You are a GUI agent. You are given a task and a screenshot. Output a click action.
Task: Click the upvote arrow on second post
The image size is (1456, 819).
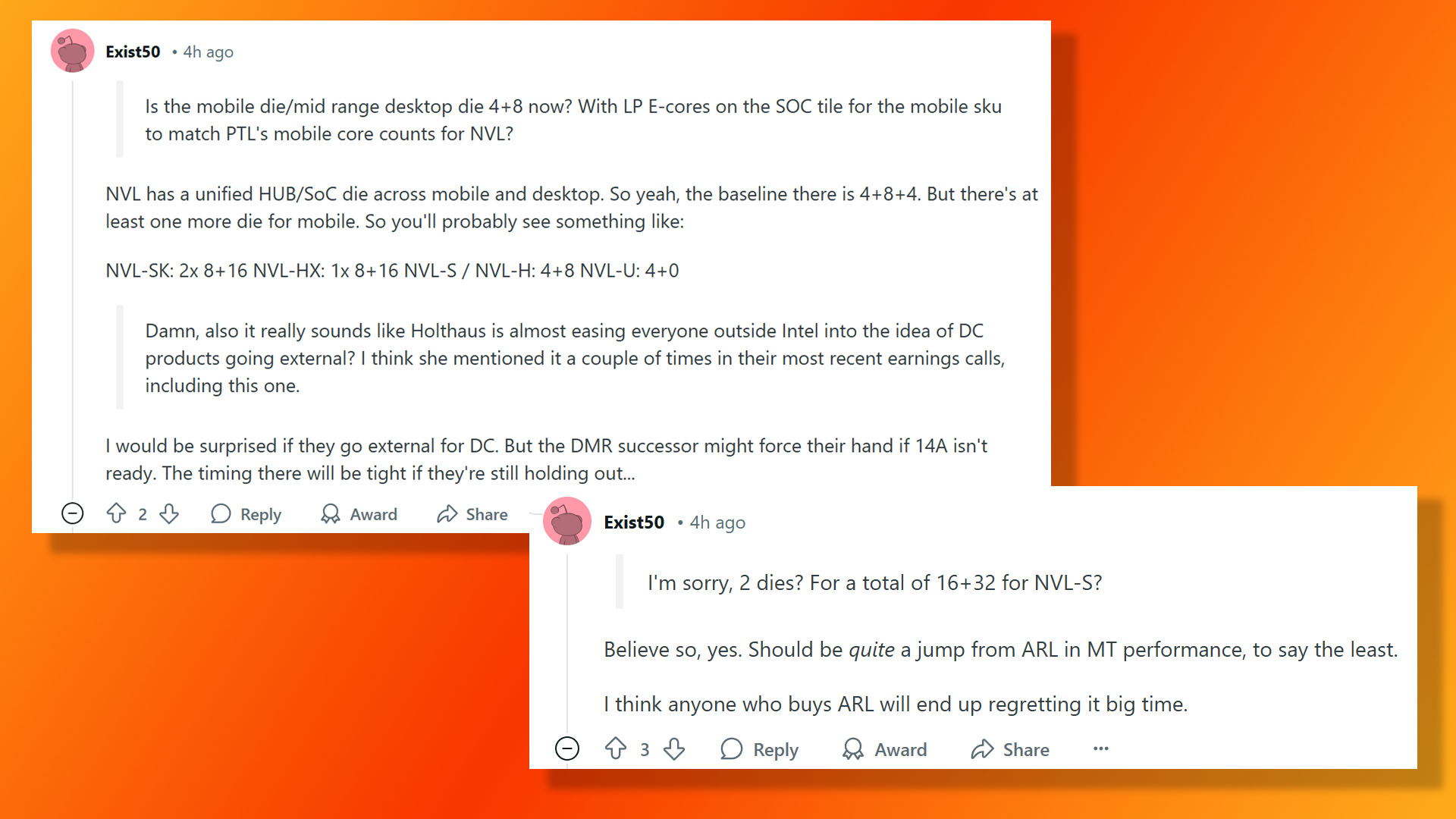pos(617,748)
